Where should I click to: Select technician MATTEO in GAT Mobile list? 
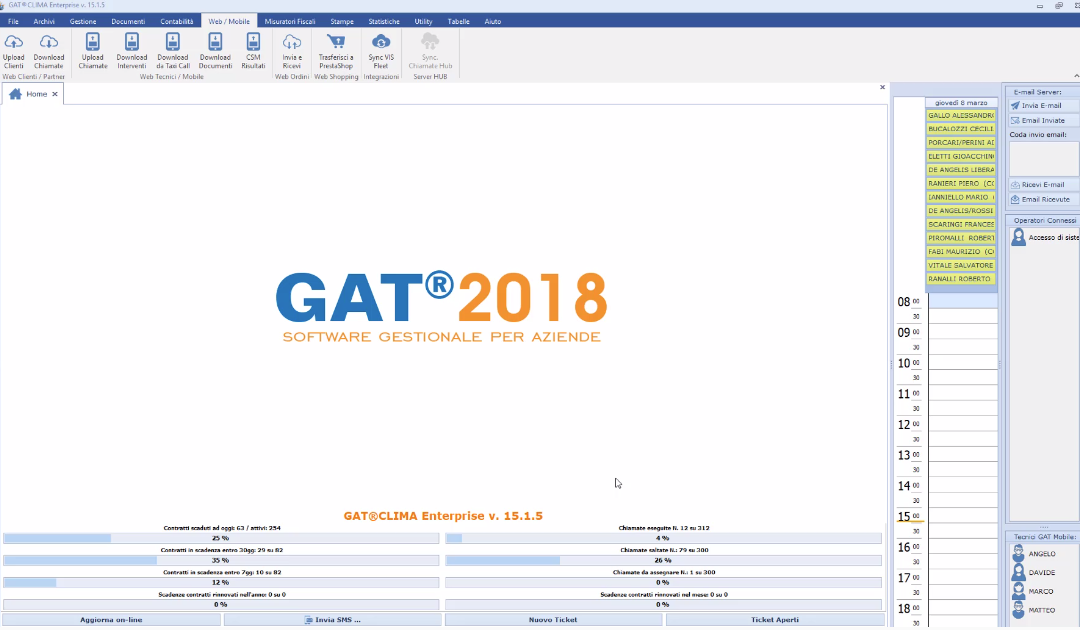point(1041,610)
